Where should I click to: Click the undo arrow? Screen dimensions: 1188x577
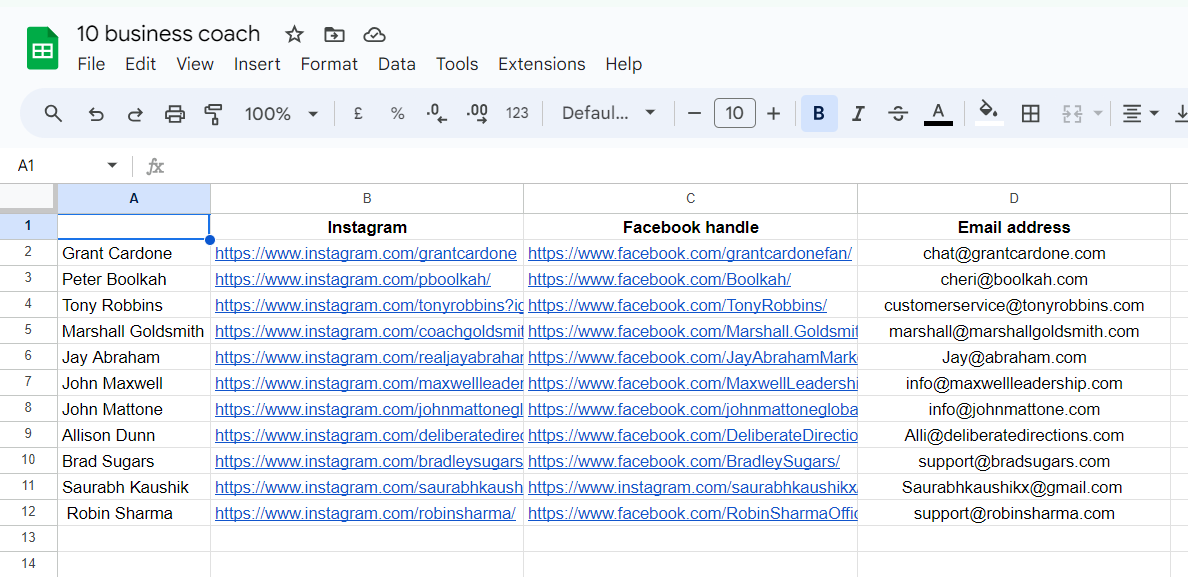click(95, 114)
